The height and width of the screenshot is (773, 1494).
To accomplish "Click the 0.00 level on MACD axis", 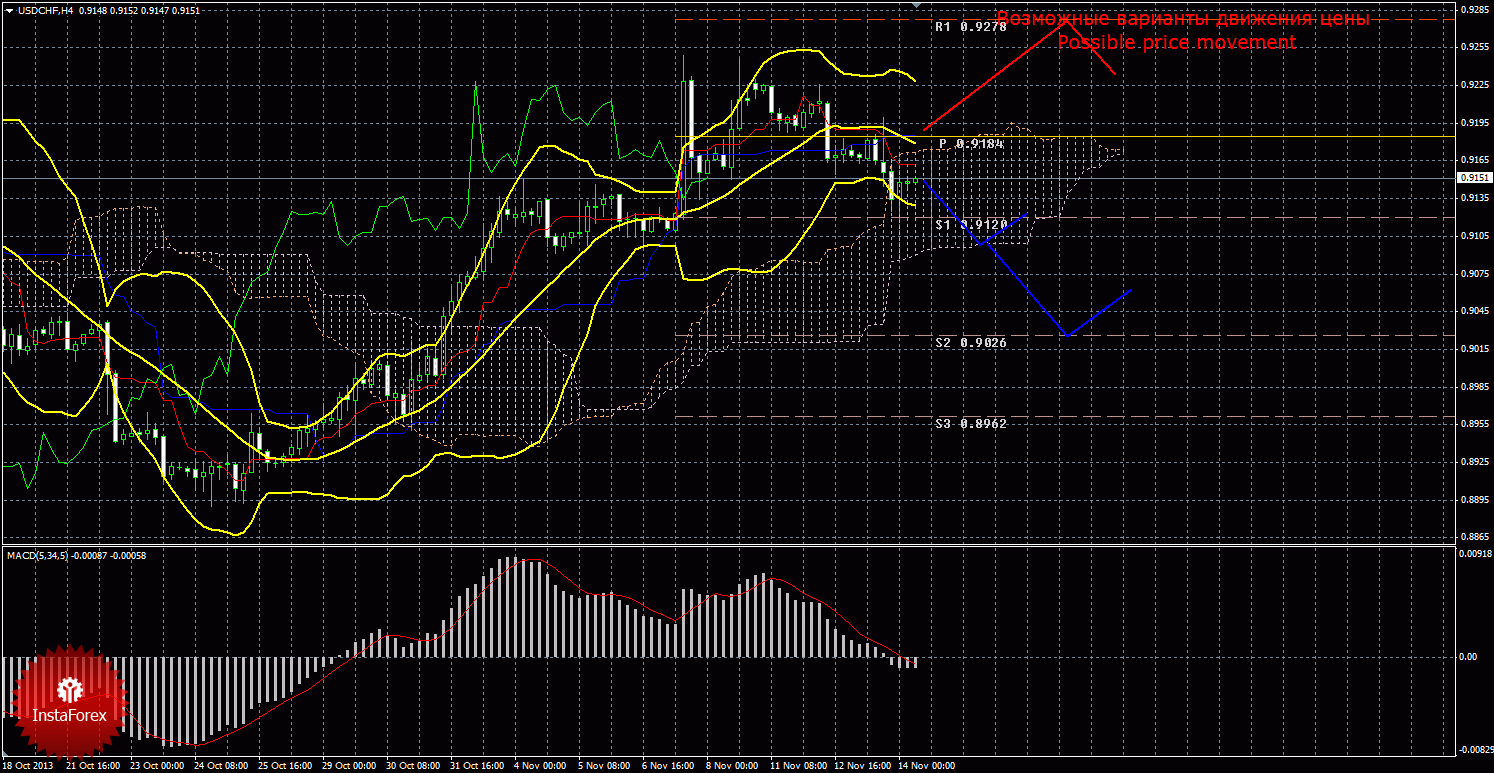I will (x=1470, y=657).
